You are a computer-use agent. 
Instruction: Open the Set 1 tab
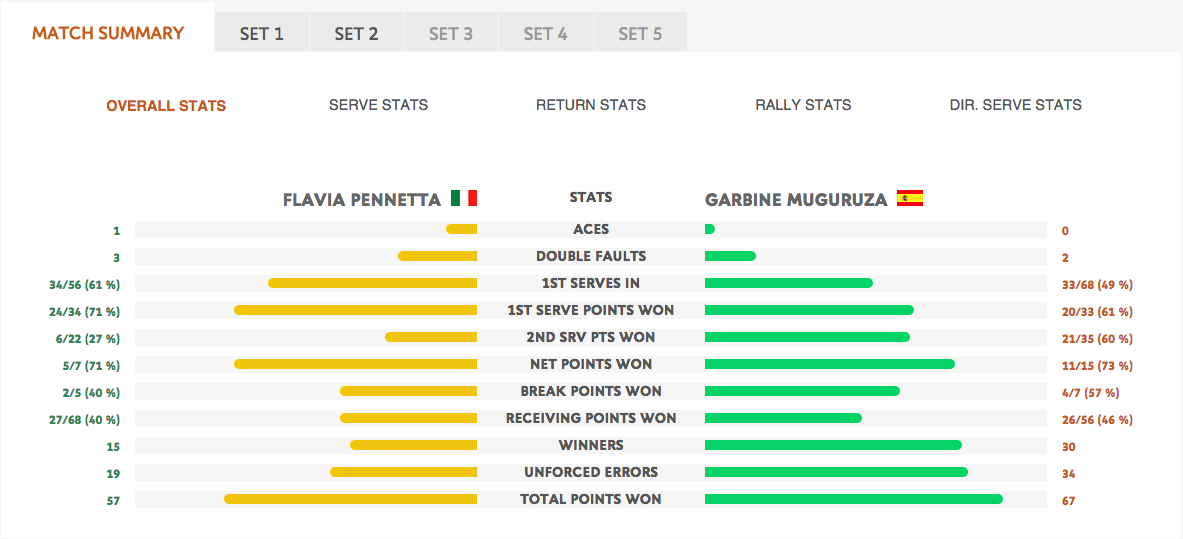(262, 34)
